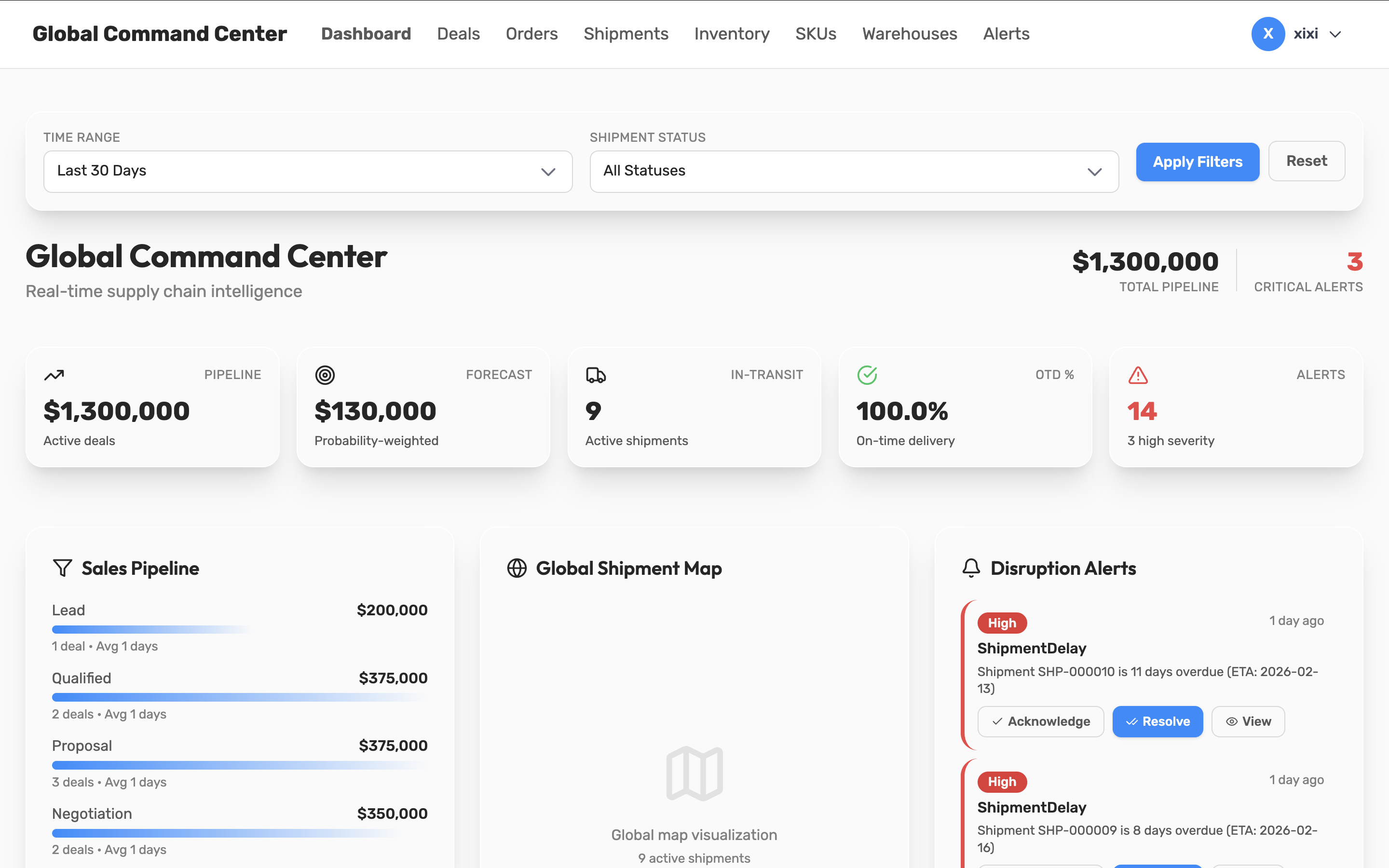Click the bell icon beside Disruption Alerts
The width and height of the screenshot is (1389, 868).
[x=971, y=568]
